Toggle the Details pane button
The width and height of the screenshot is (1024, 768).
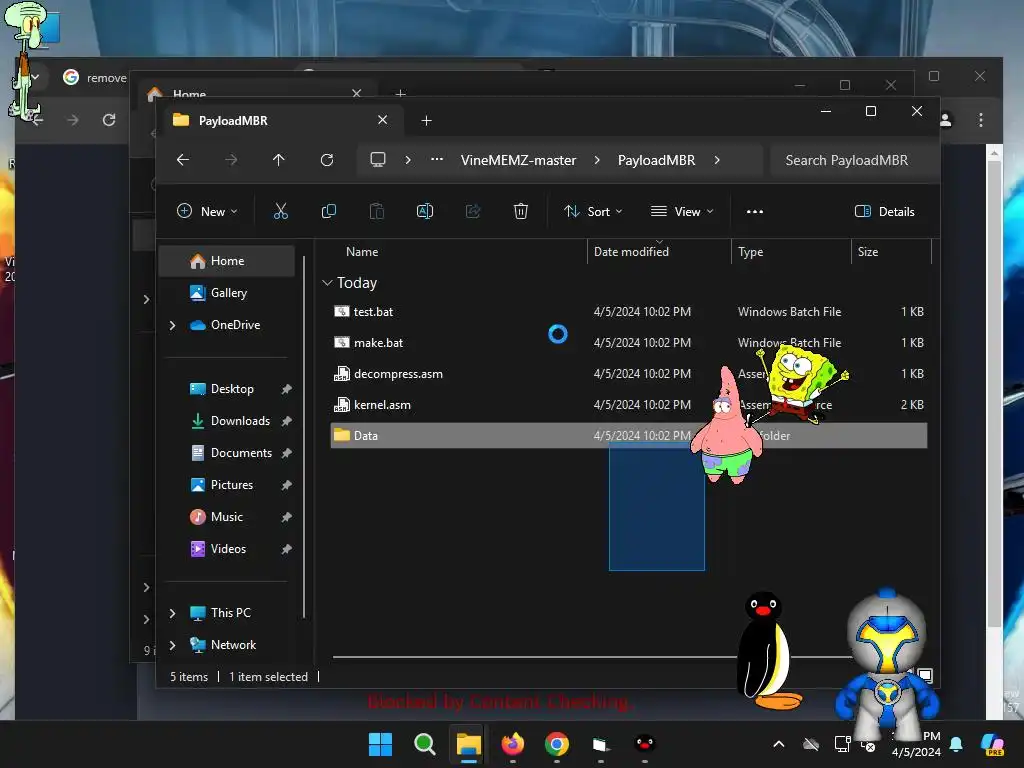click(885, 212)
